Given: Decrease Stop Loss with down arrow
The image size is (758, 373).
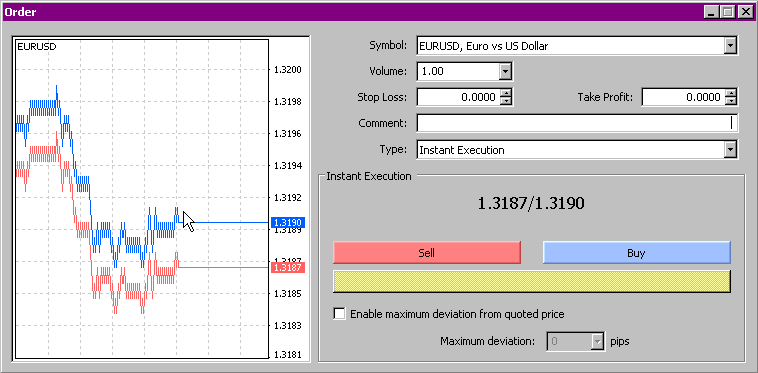Looking at the screenshot, I should click(505, 101).
